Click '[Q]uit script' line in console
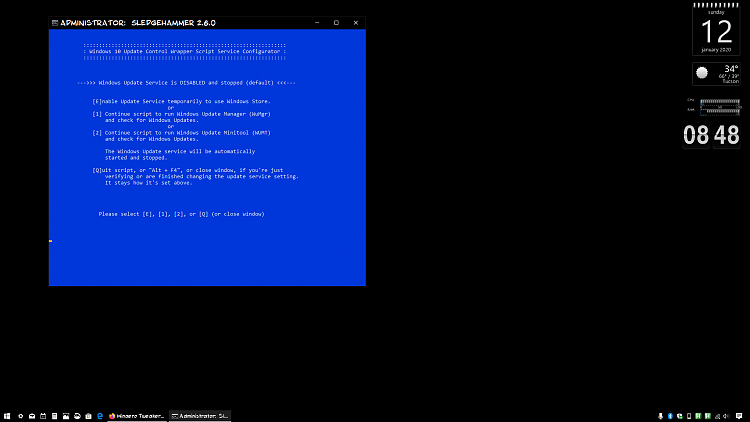Image resolution: width=750 pixels, height=422 pixels. (x=188, y=170)
